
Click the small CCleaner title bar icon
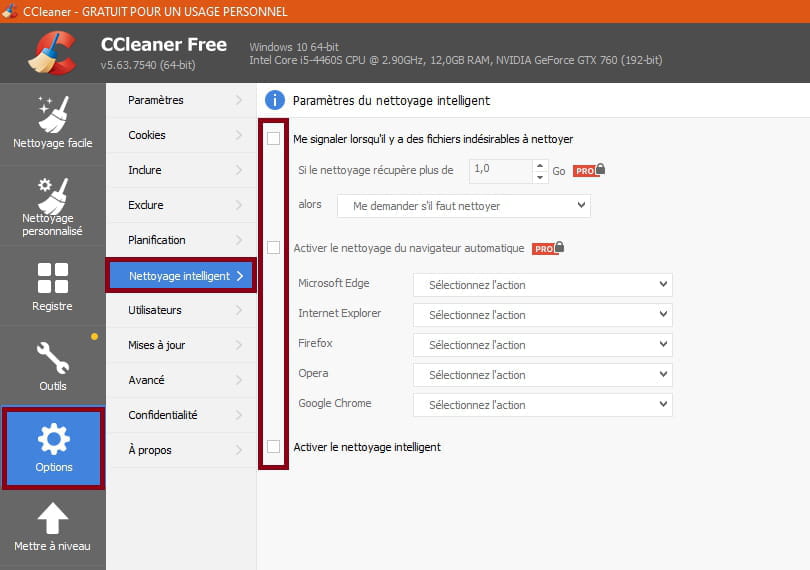pos(9,10)
